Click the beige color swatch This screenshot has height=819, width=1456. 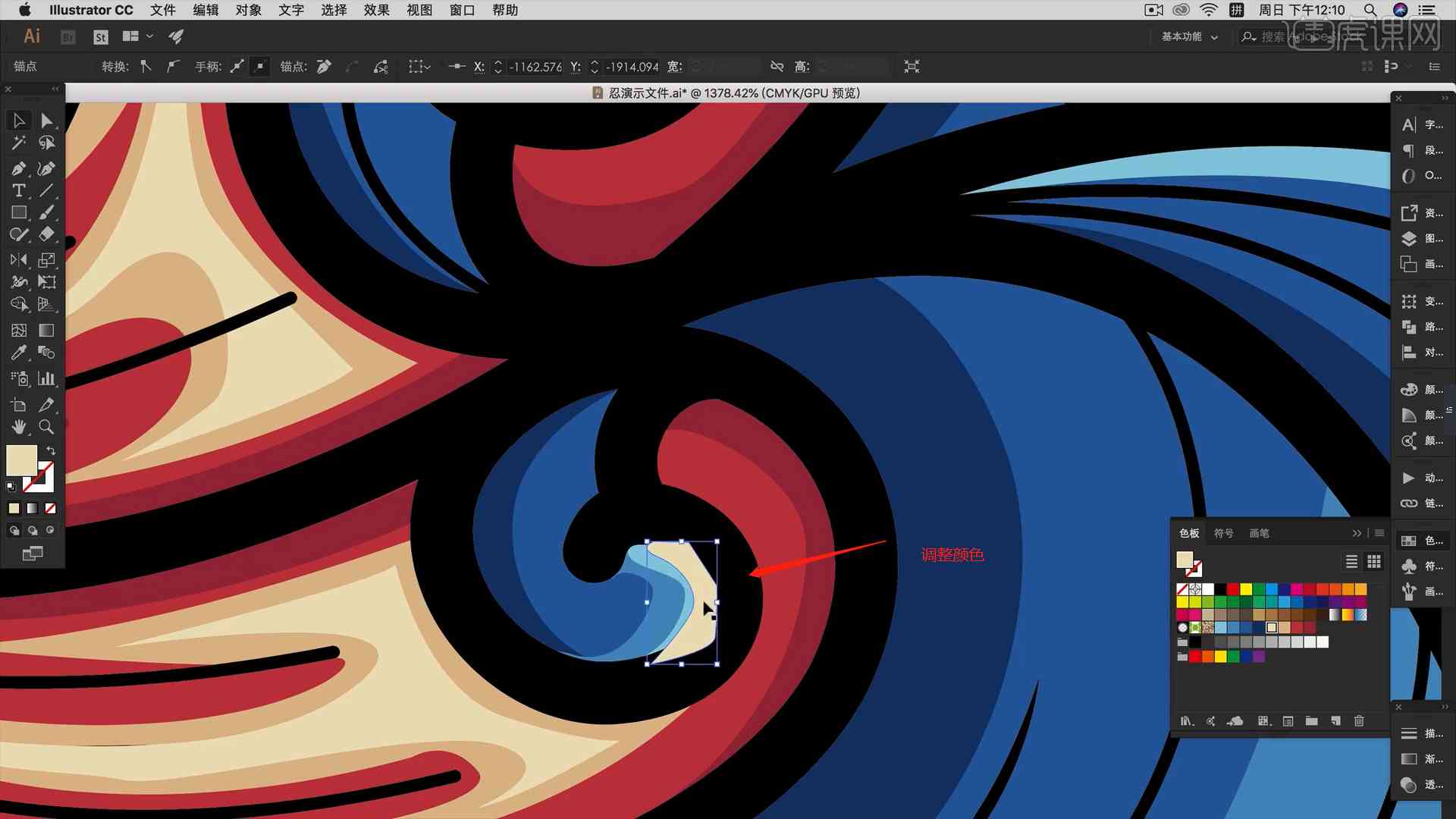point(1272,628)
